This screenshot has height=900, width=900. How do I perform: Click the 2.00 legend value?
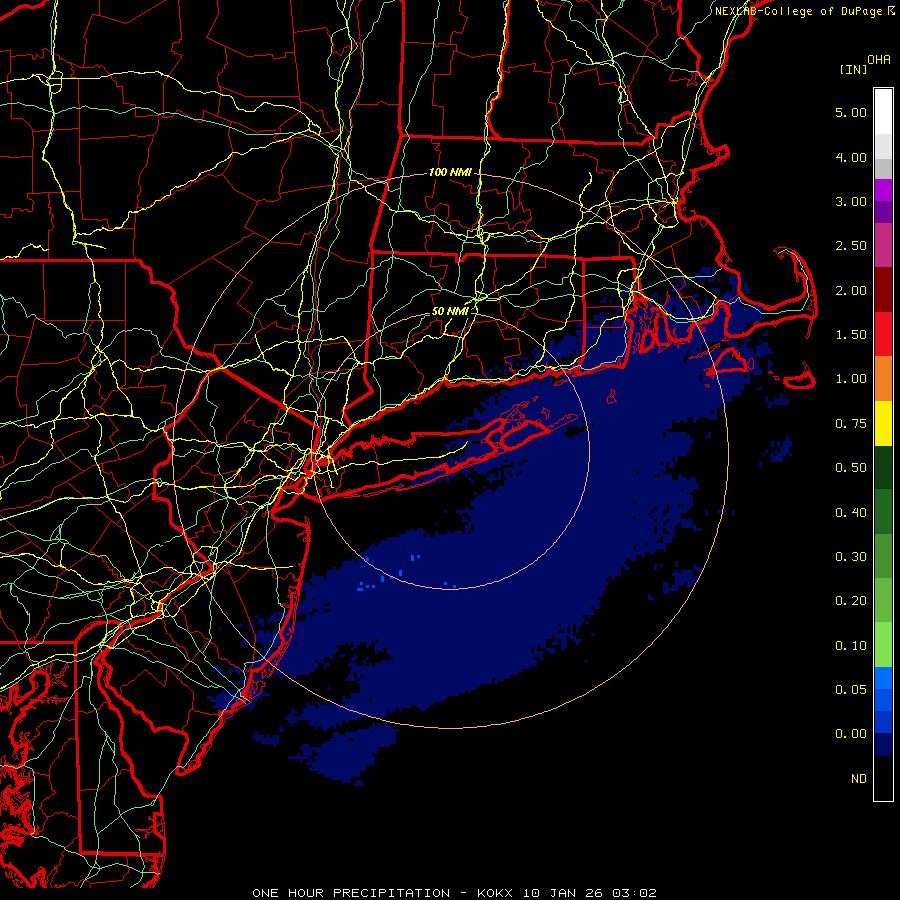(x=851, y=290)
